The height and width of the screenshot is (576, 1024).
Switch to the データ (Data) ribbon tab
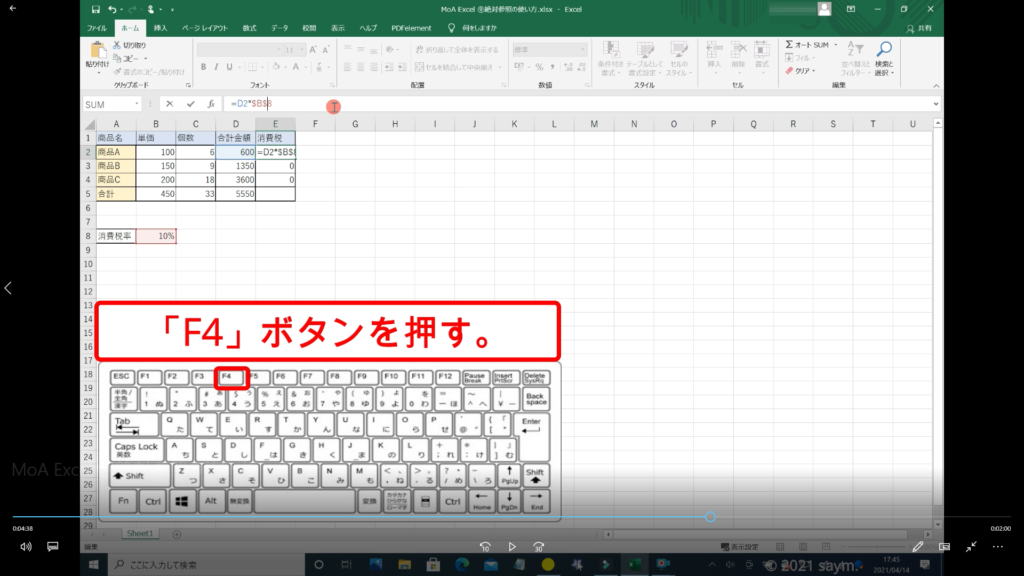(x=279, y=28)
